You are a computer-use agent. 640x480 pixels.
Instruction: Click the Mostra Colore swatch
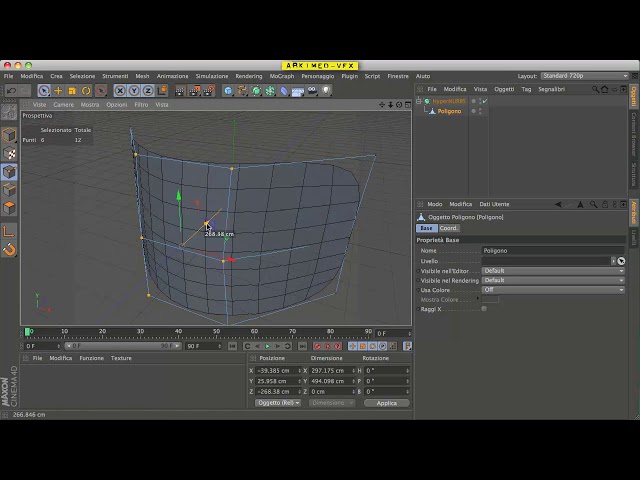pos(490,300)
